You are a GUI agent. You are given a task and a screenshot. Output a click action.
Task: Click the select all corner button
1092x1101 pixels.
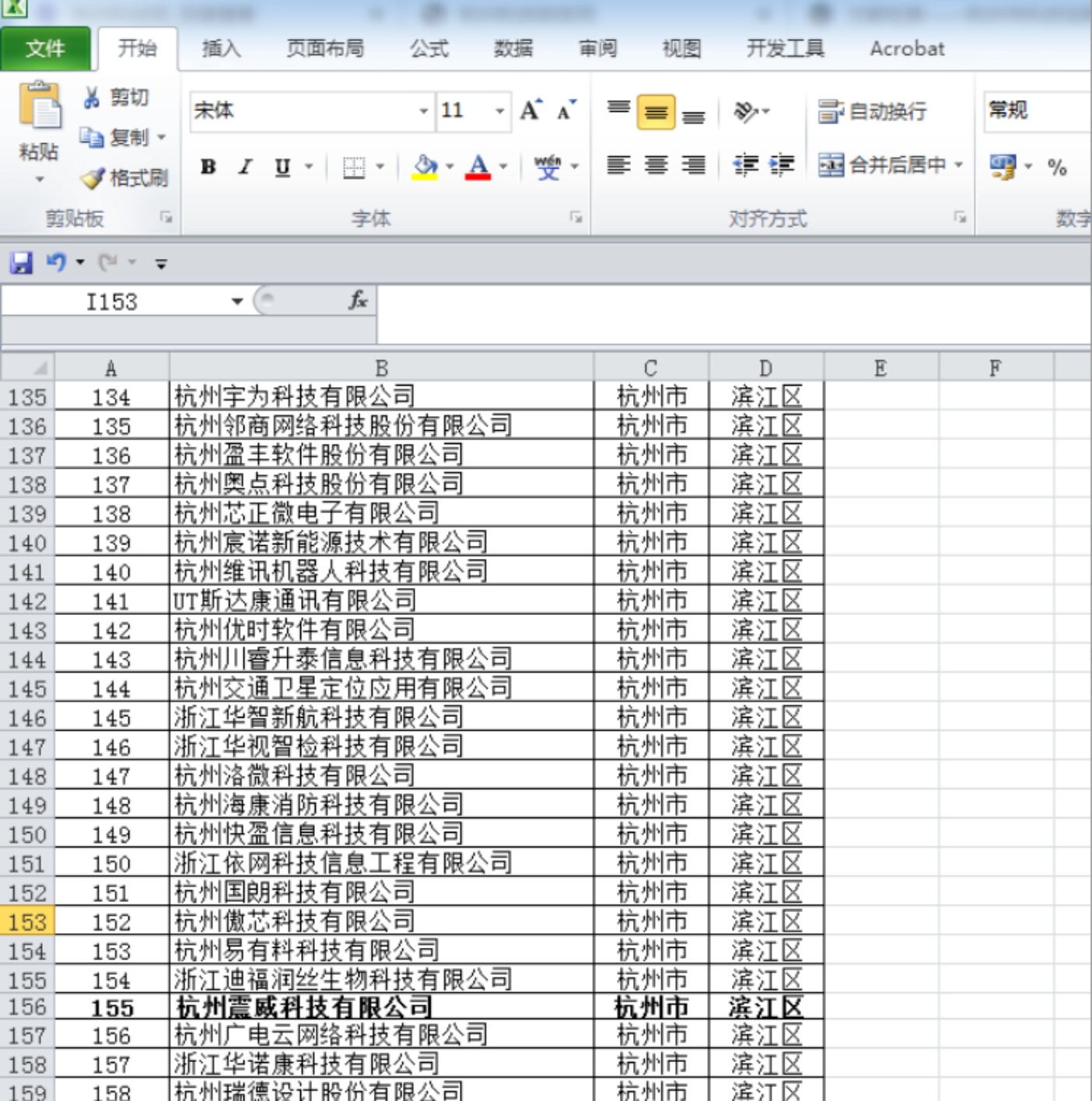pyautogui.click(x=28, y=367)
